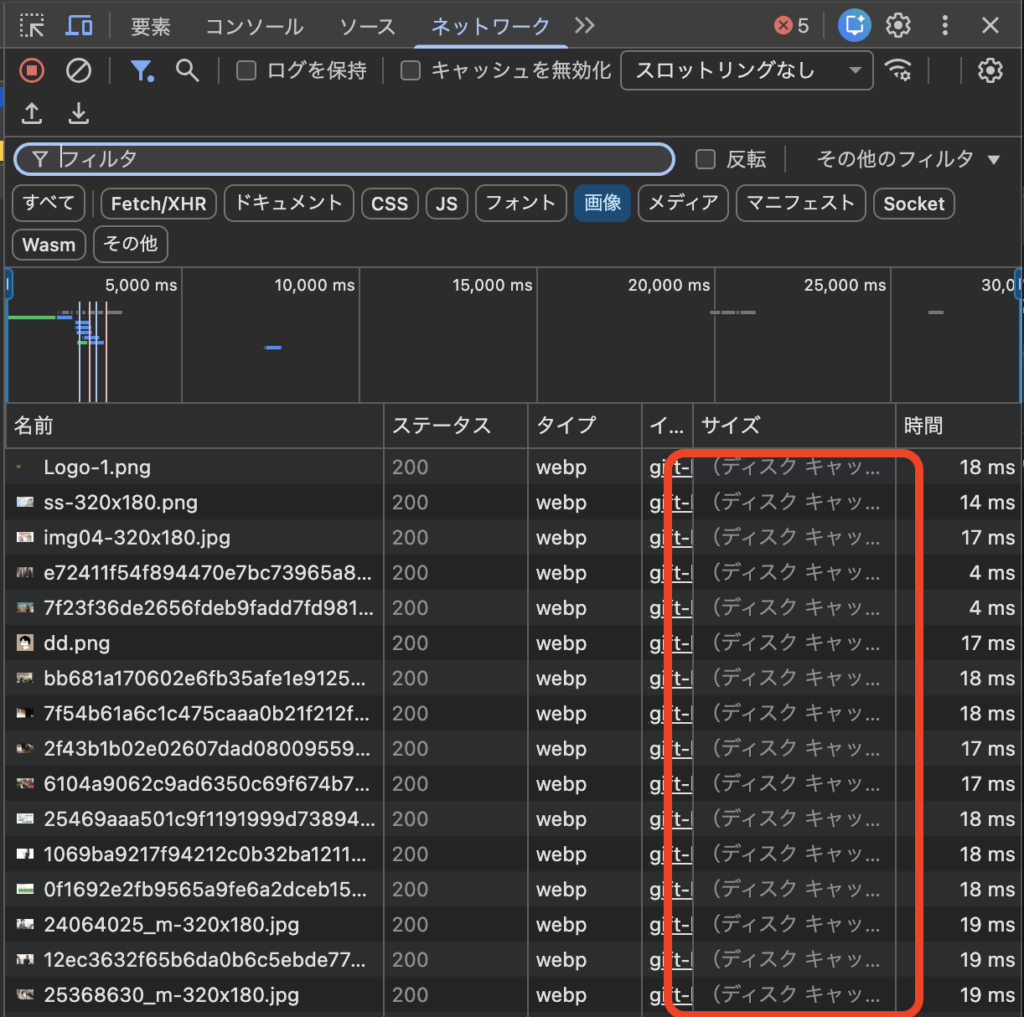
Task: Activate the inspect element picker tool
Action: coord(33,25)
